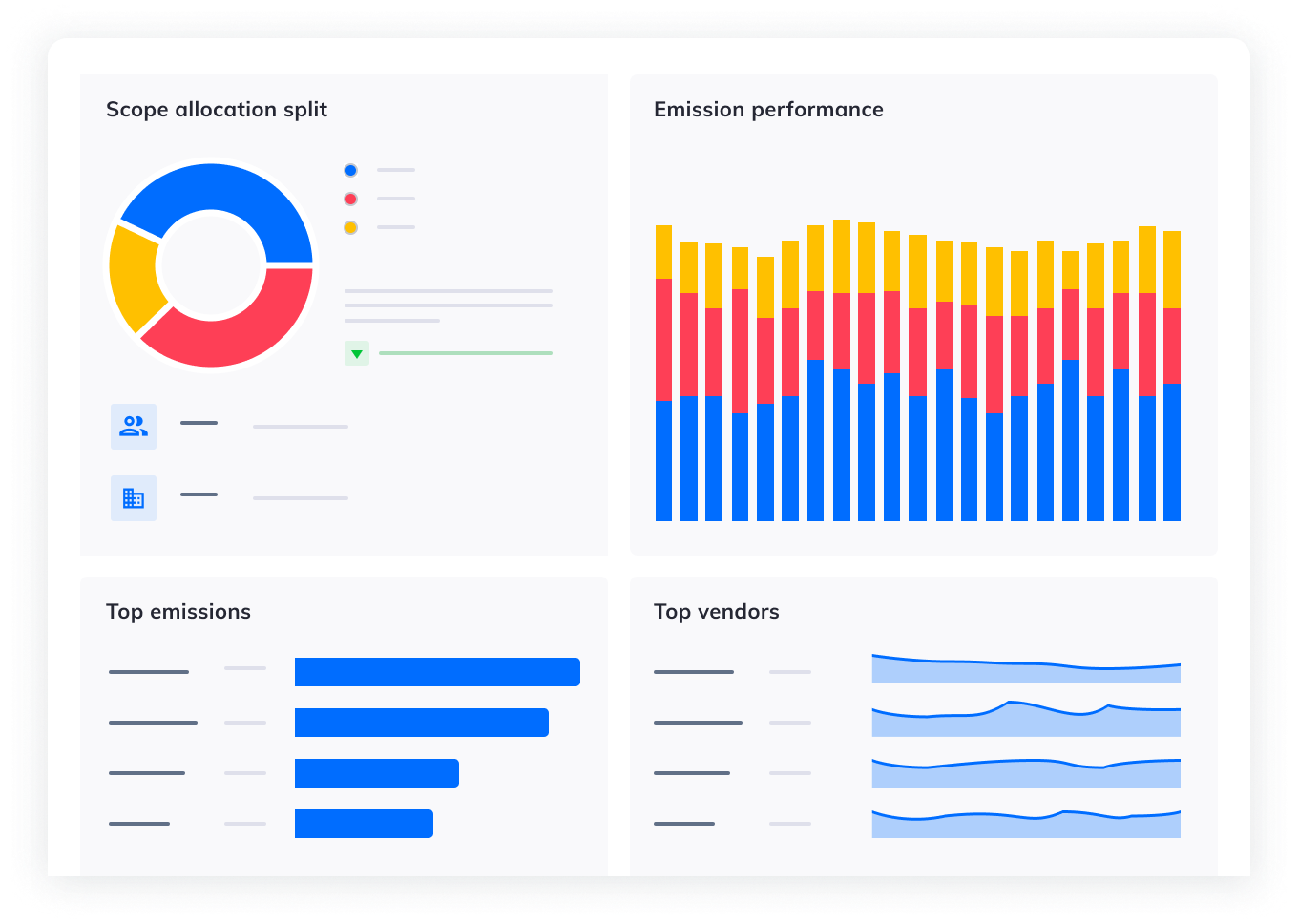Open the Top vendors heading
The height and width of the screenshot is (924, 1298).
click(716, 612)
